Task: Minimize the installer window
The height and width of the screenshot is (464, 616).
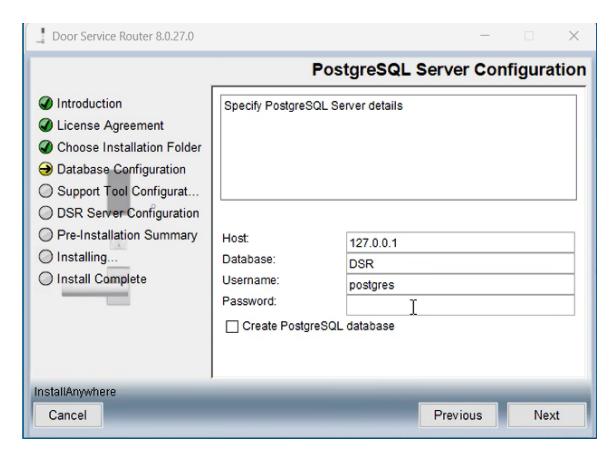Action: click(485, 36)
